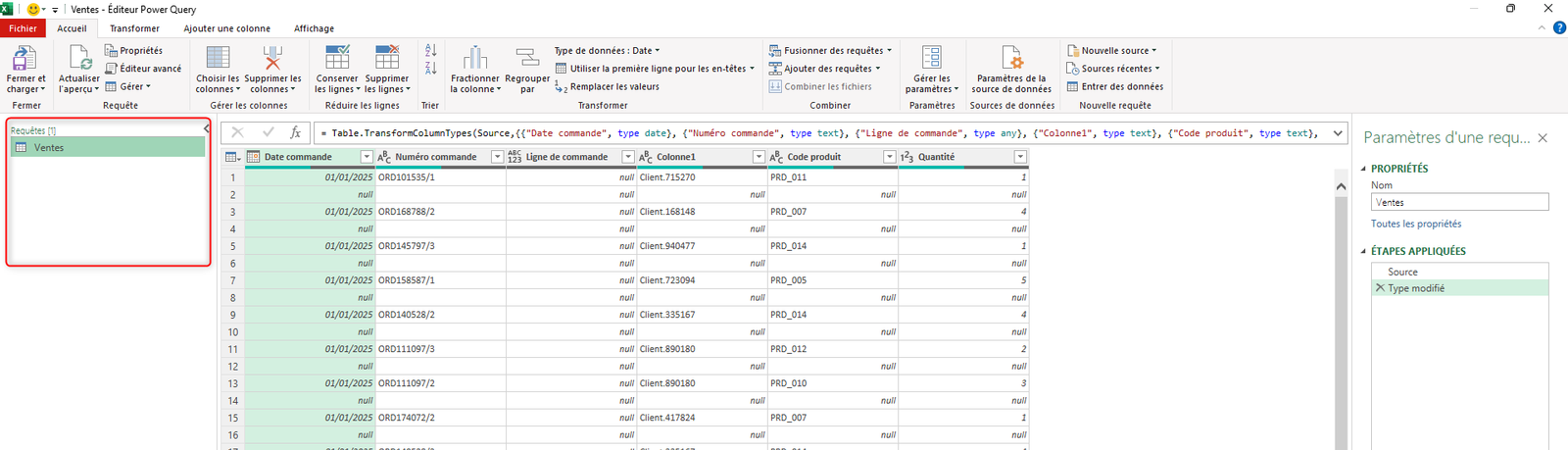The height and width of the screenshot is (450, 1568).
Task: Click the Conserver les lignes icon
Action: [x=337, y=57]
